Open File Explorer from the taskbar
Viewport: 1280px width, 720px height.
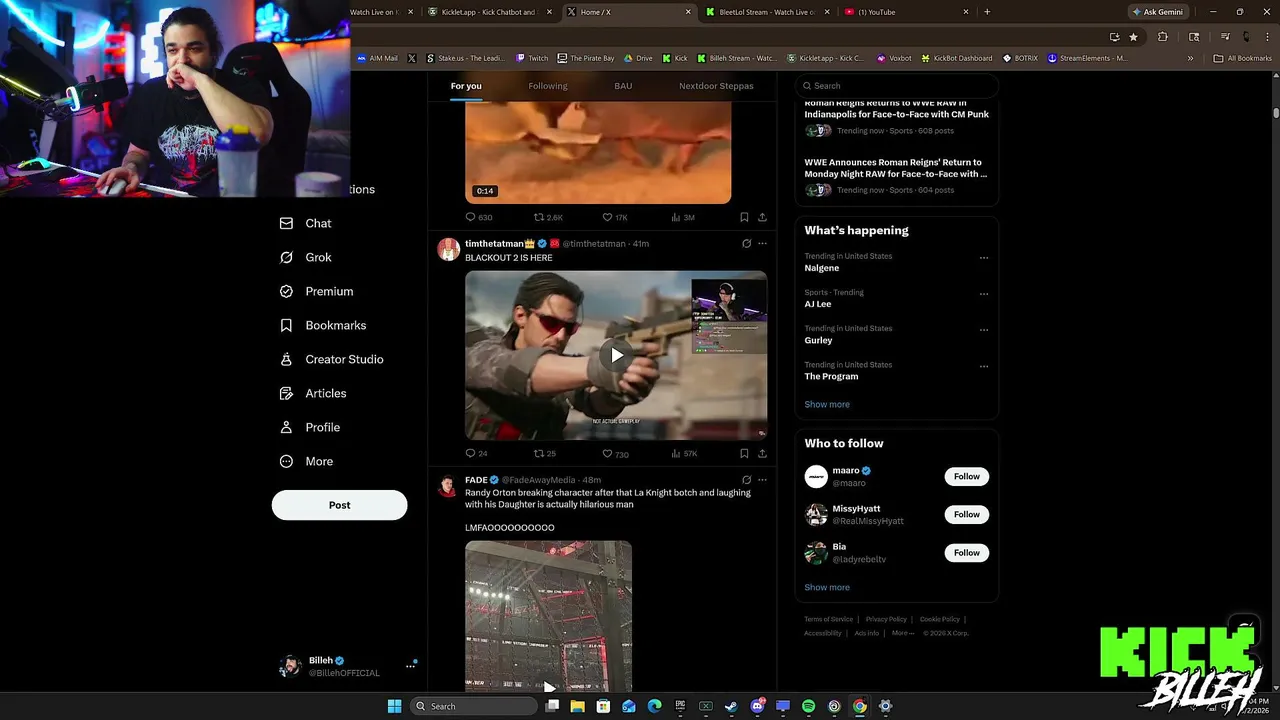pos(577,706)
